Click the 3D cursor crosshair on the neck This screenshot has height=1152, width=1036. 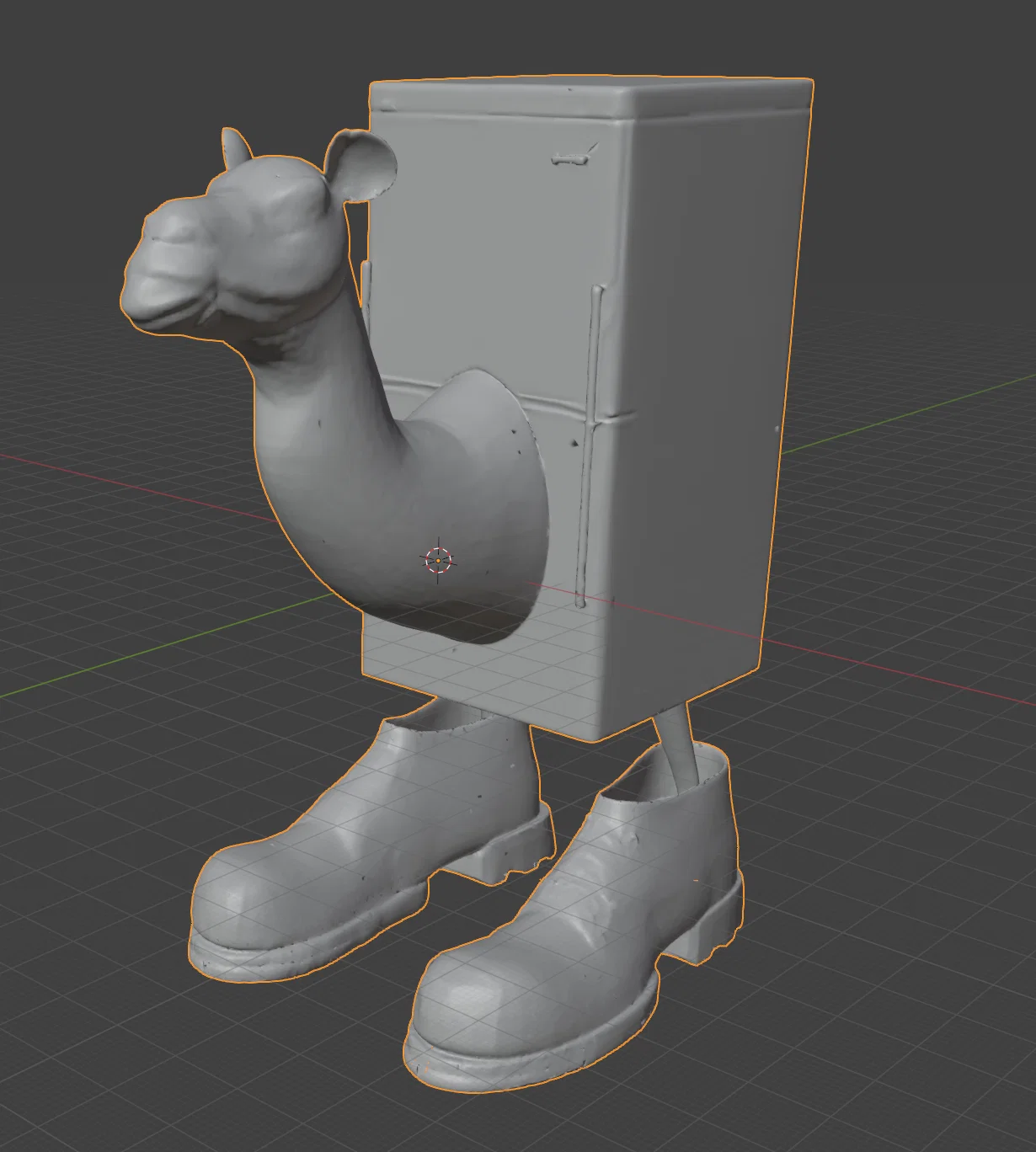438,559
